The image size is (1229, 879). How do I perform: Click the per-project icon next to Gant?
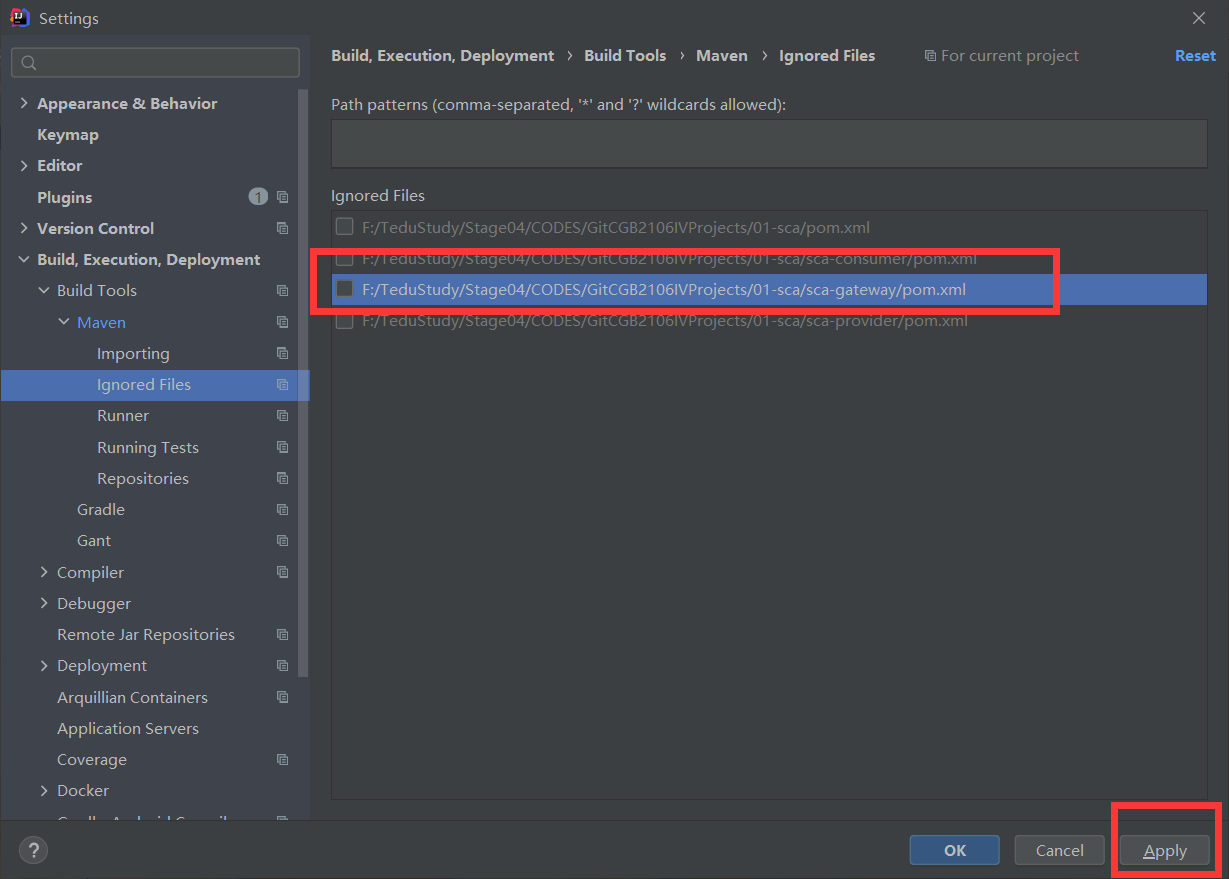282,540
